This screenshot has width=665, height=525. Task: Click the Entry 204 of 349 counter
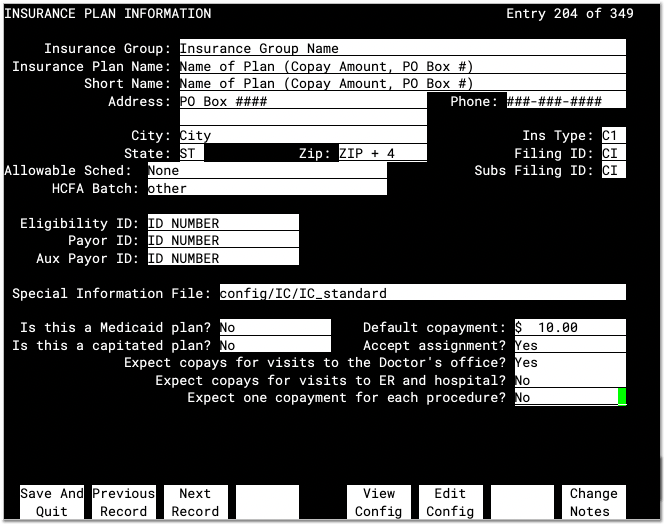[570, 14]
